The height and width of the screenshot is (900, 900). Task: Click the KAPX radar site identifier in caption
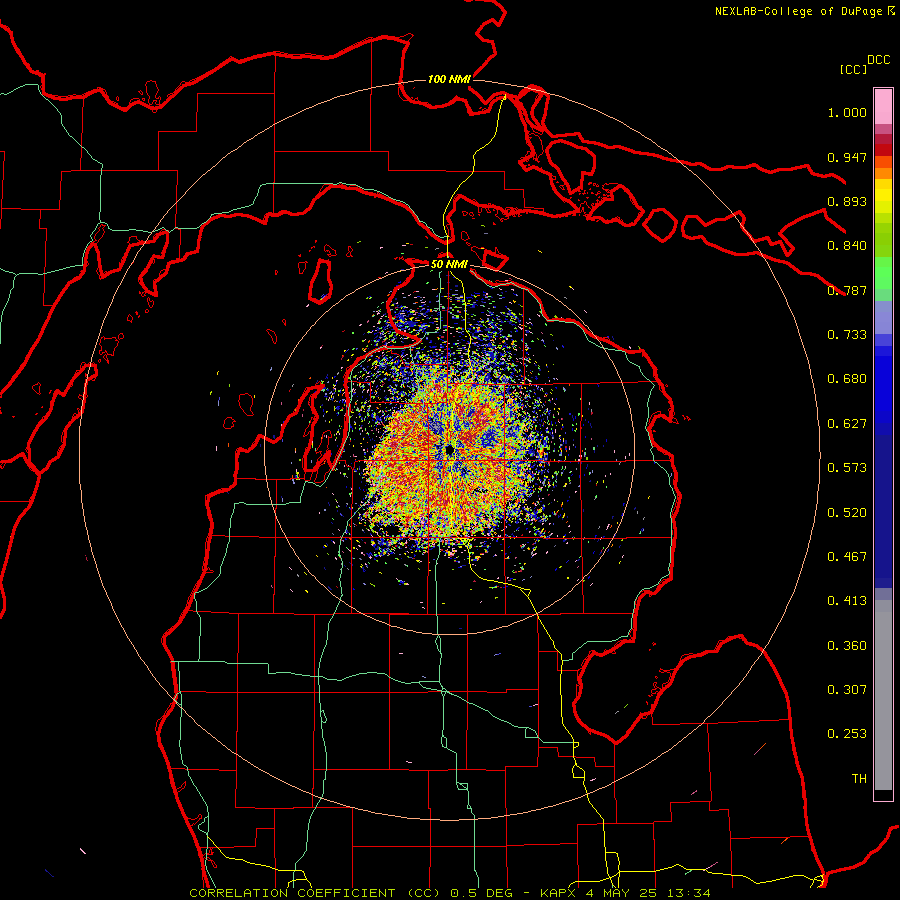pyautogui.click(x=560, y=893)
